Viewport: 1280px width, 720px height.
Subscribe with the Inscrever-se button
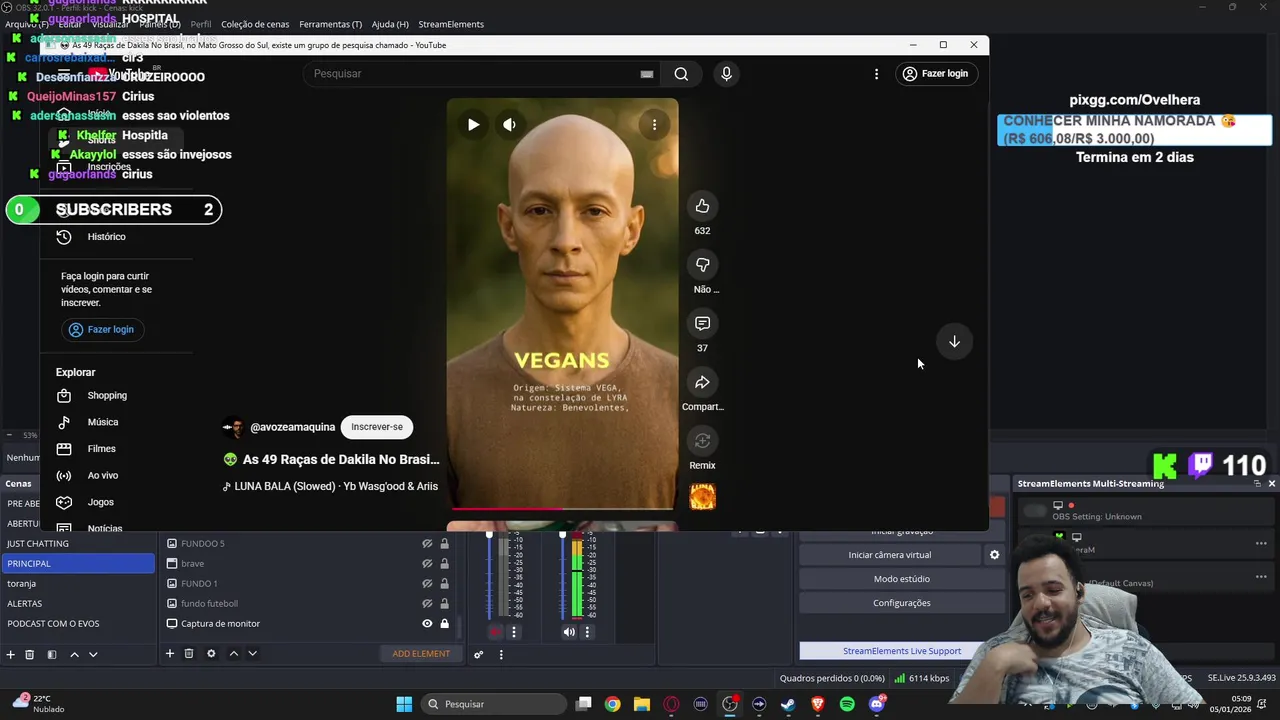pyautogui.click(x=377, y=427)
